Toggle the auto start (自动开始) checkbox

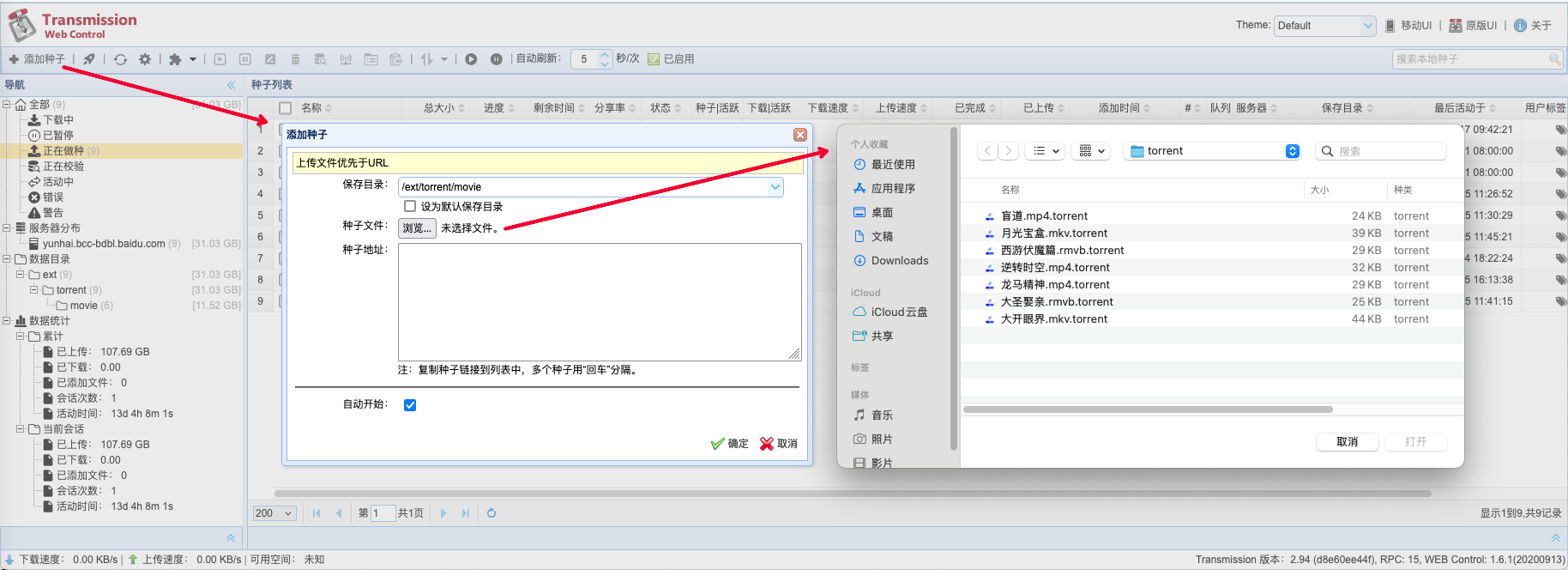[410, 405]
